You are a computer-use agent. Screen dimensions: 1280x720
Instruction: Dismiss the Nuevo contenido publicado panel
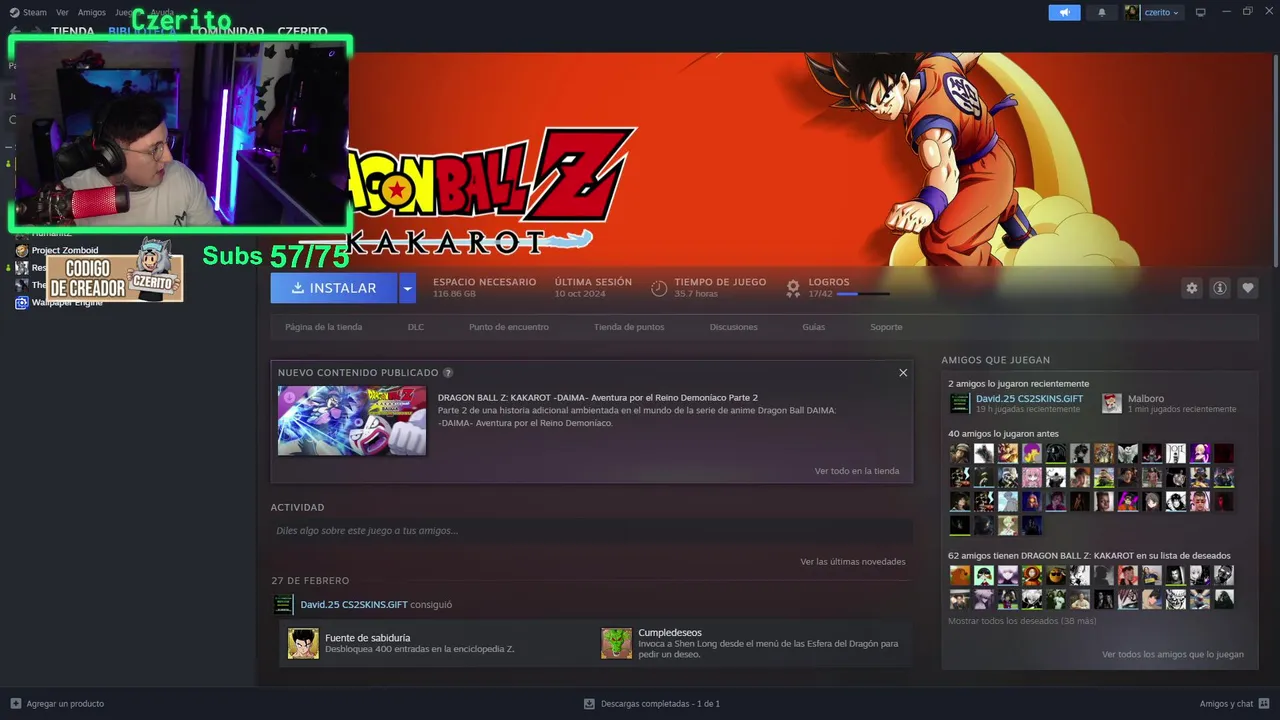tap(903, 373)
